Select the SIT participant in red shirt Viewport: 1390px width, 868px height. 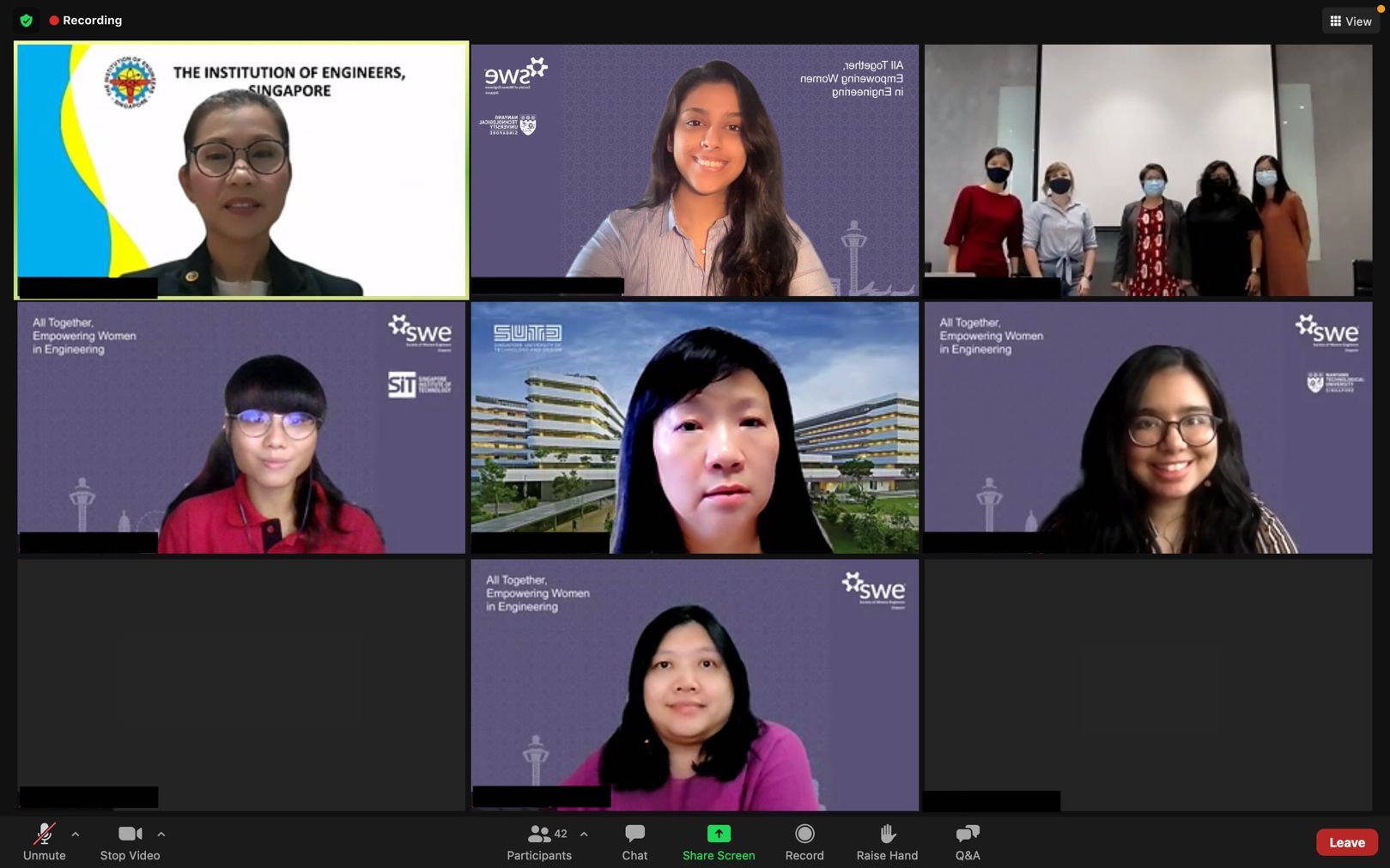pos(241,428)
